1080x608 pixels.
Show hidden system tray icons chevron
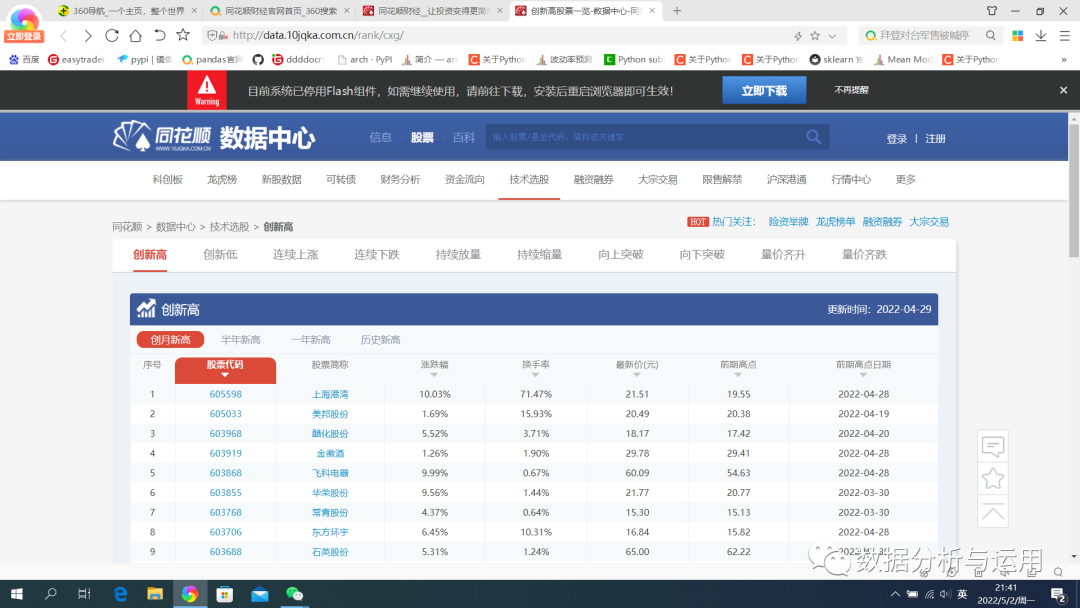(x=895, y=594)
